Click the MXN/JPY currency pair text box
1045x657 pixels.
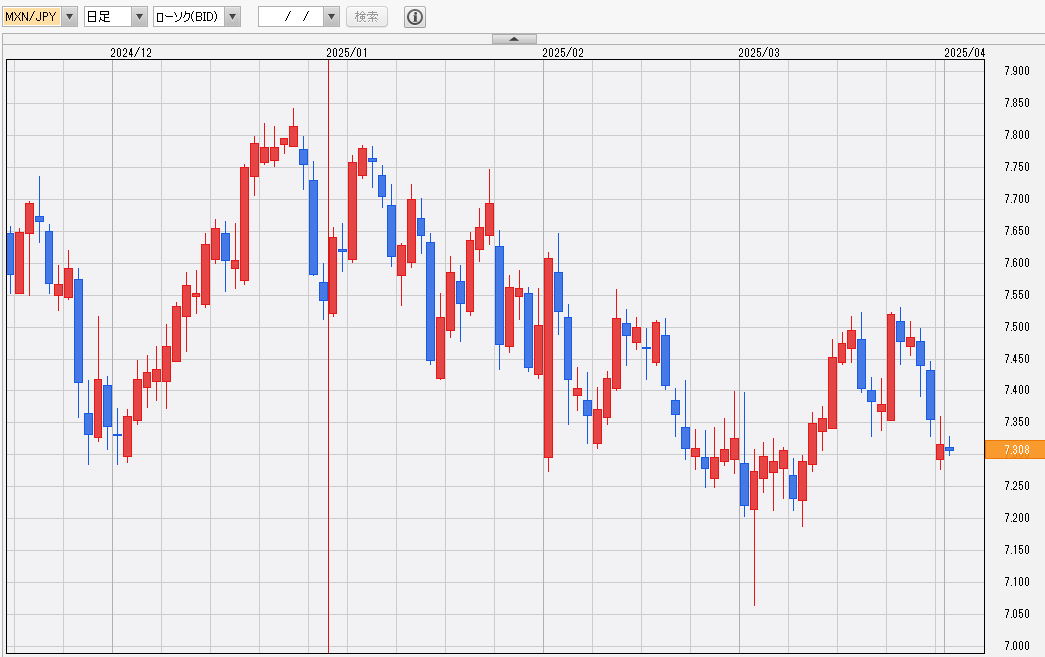coord(31,17)
